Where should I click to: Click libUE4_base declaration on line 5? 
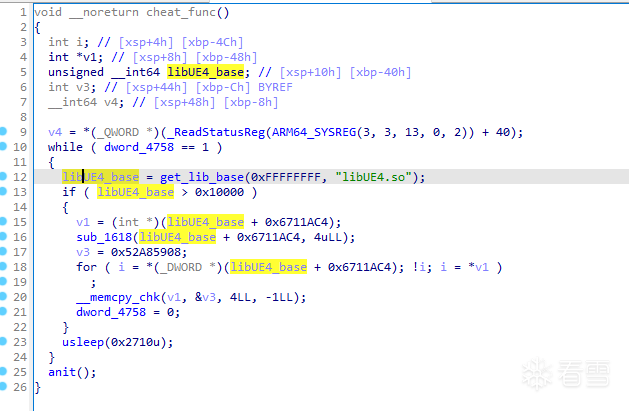(205, 72)
